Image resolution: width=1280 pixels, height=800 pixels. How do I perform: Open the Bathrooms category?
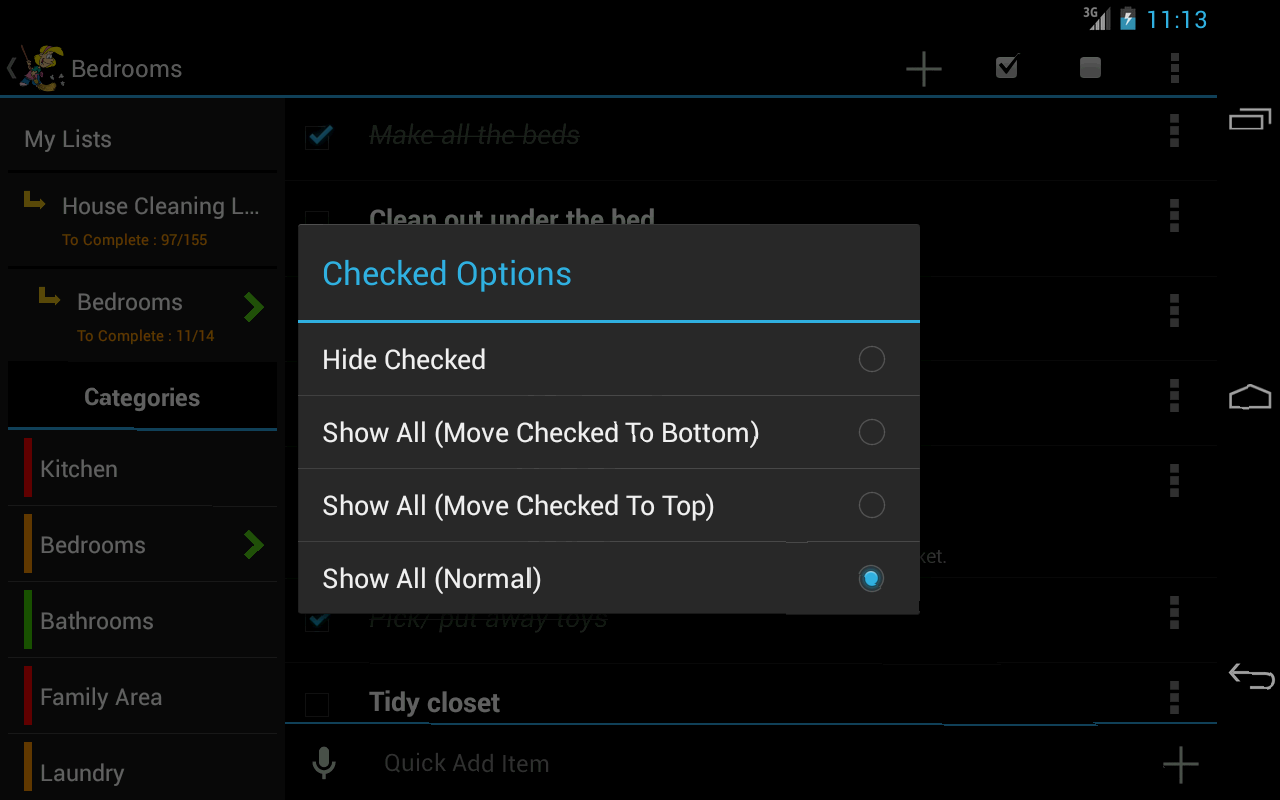click(x=142, y=621)
